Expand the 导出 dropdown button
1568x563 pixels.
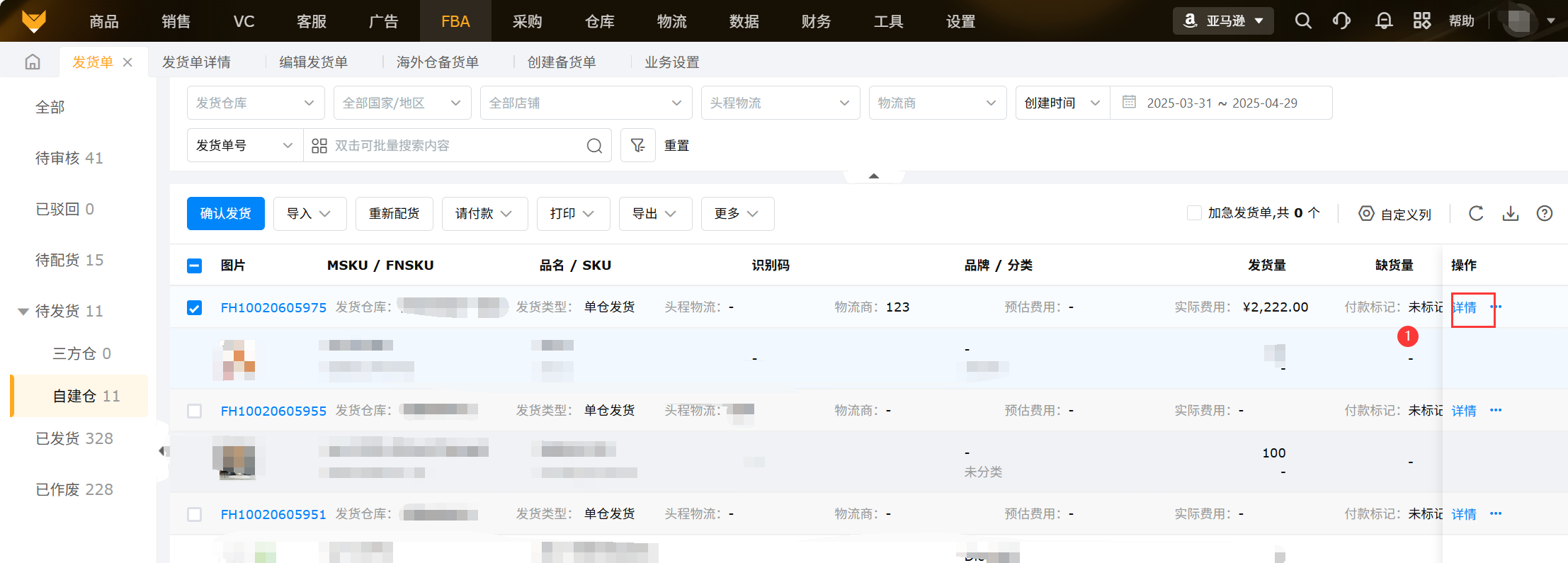tap(655, 214)
